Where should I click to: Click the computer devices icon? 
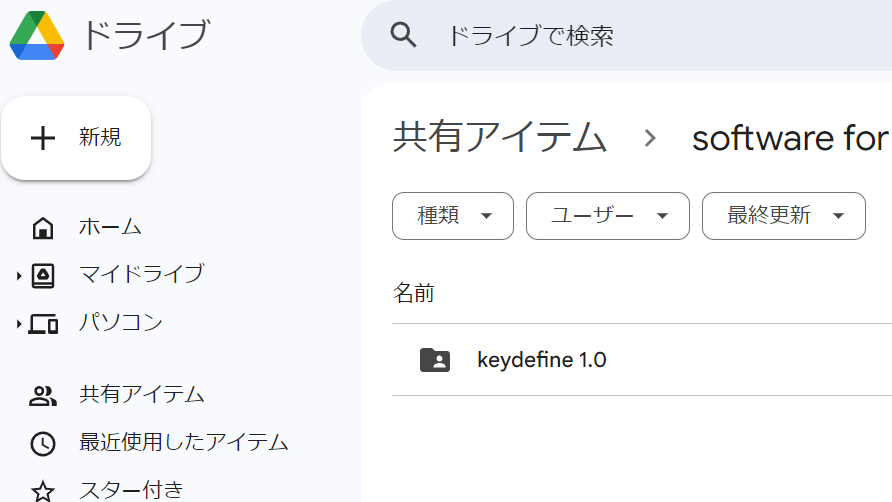43,324
